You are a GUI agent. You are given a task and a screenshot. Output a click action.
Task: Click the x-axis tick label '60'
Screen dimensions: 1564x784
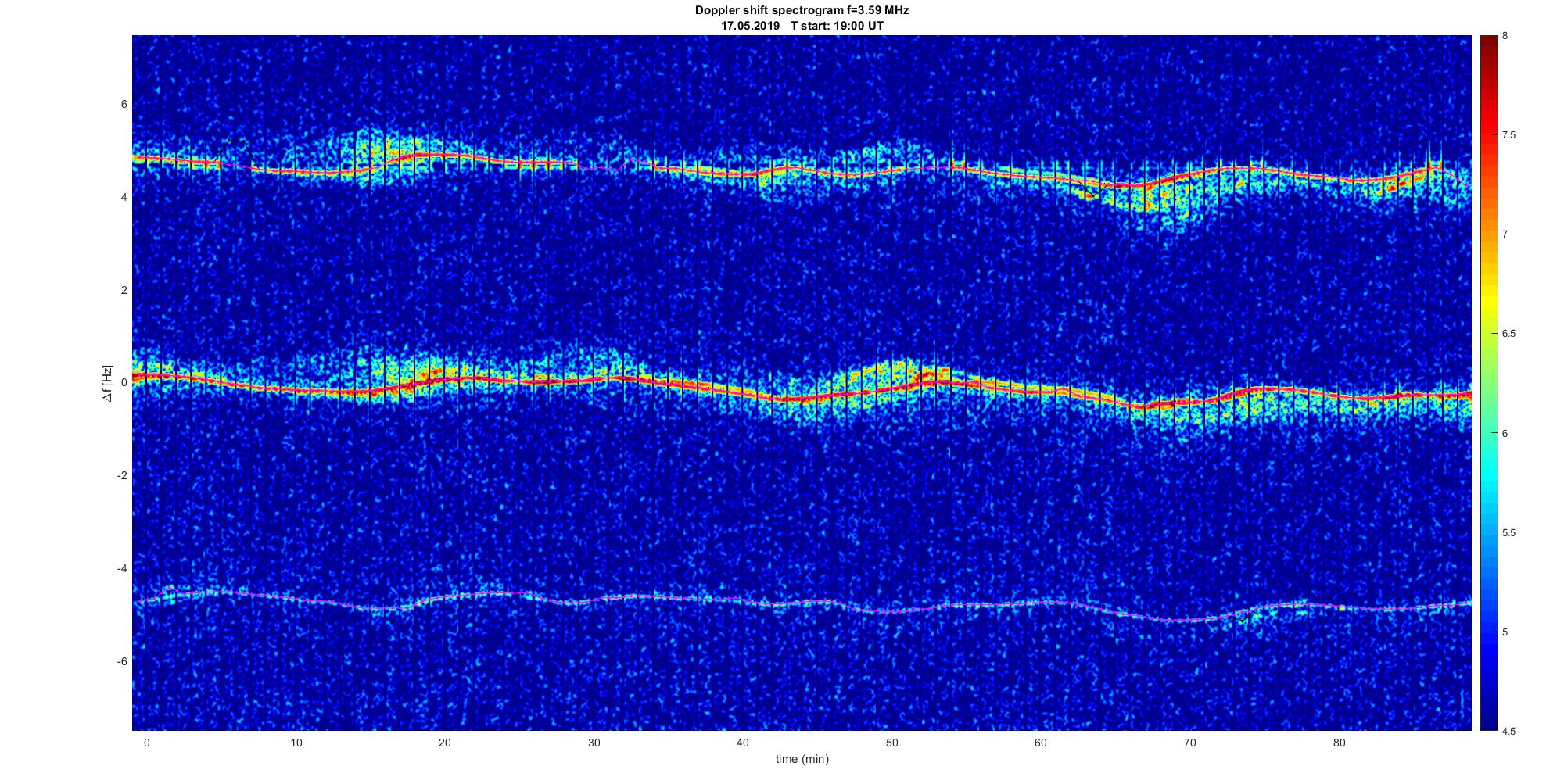pyautogui.click(x=1041, y=743)
